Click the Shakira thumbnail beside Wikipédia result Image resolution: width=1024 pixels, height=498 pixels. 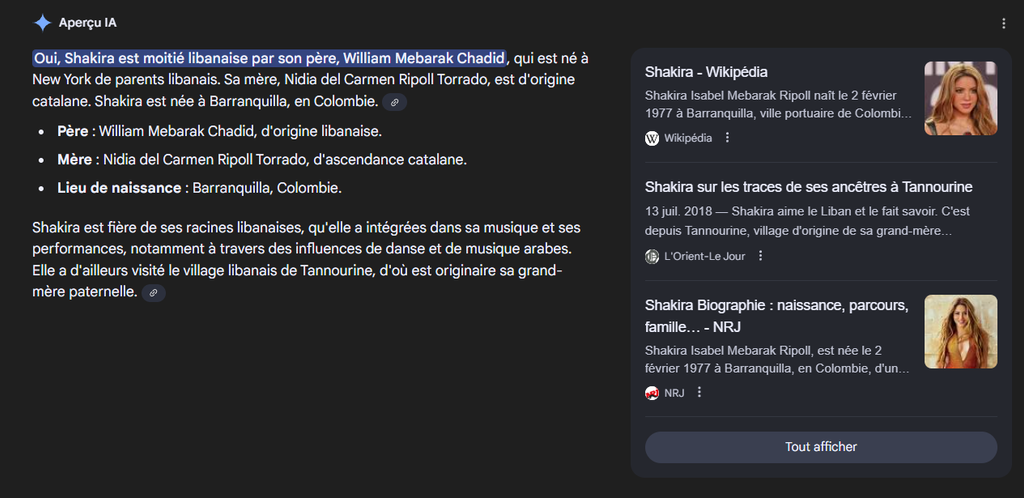[960, 98]
